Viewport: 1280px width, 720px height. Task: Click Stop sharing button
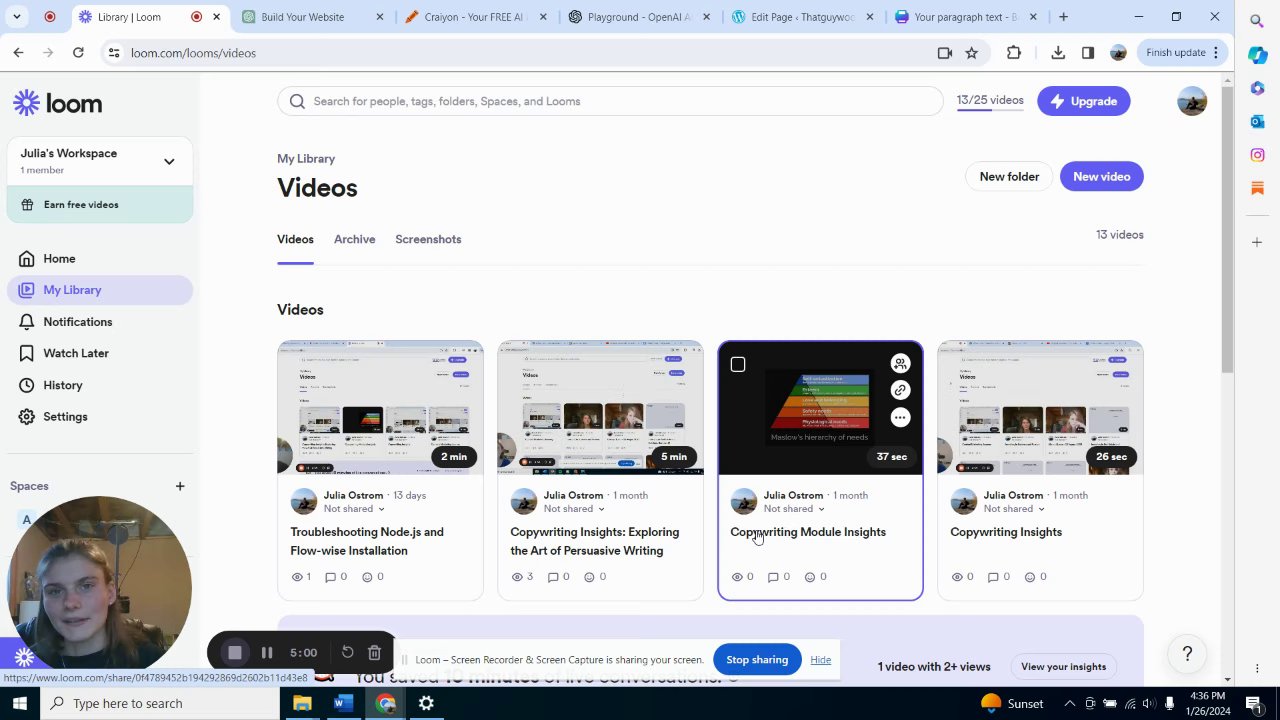click(x=757, y=660)
